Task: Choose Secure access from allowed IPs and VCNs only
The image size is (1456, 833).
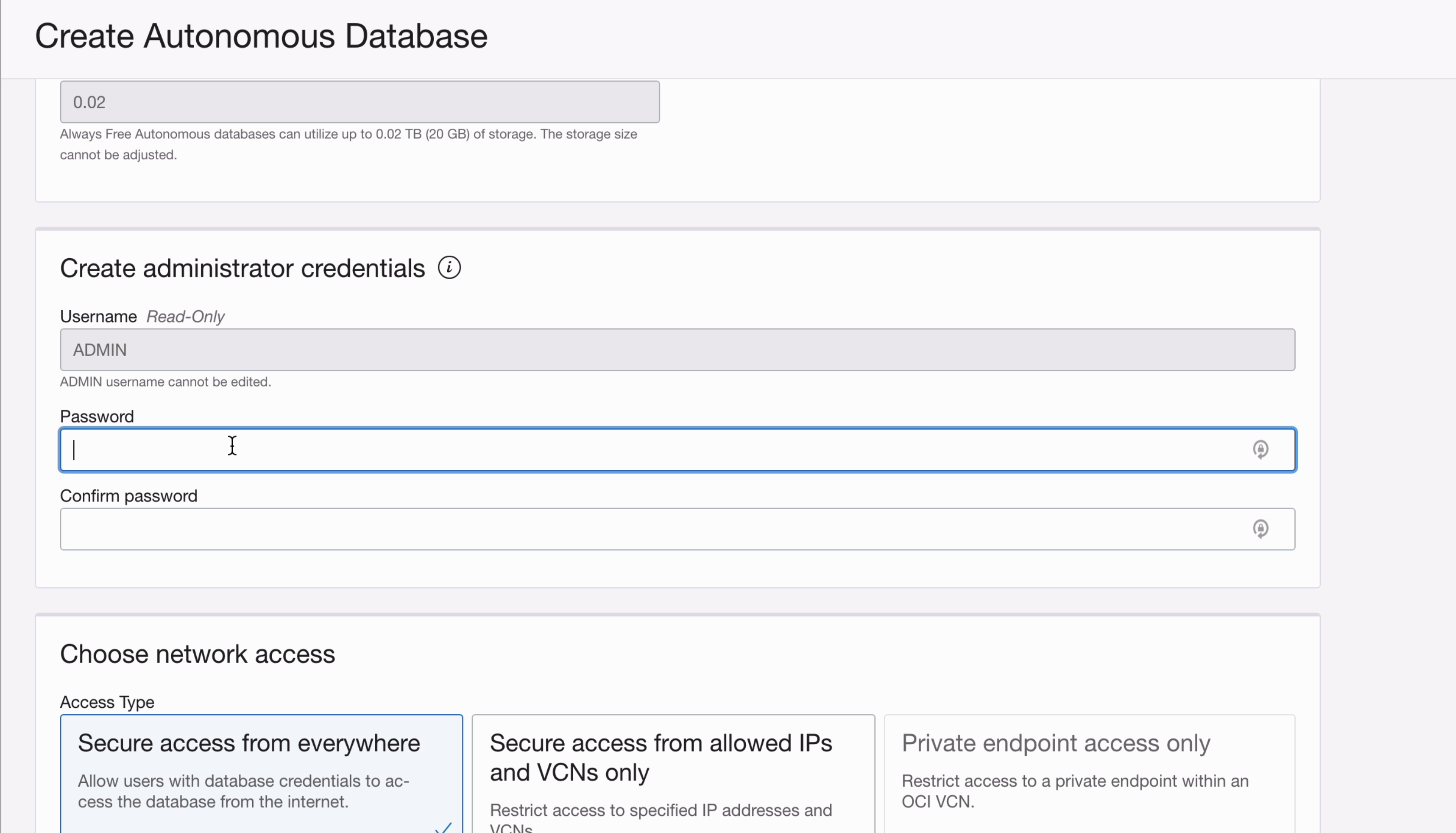Action: coord(673,772)
